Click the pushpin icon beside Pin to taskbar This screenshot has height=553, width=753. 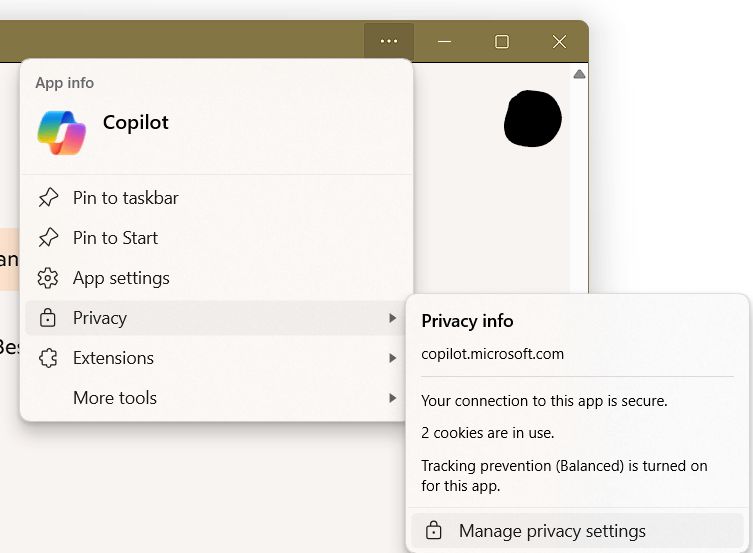click(48, 198)
